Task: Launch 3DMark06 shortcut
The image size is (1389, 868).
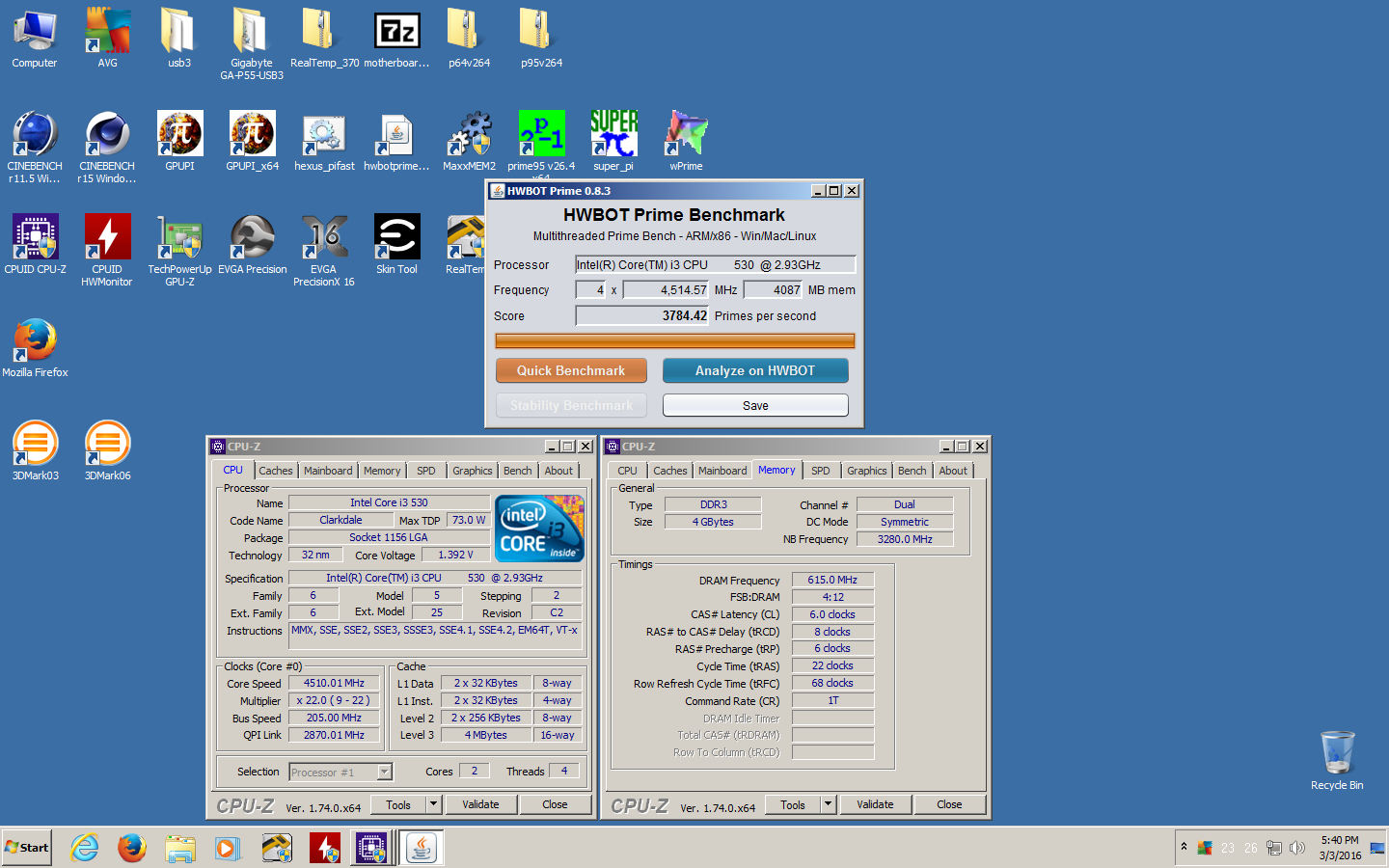Action: 107,451
